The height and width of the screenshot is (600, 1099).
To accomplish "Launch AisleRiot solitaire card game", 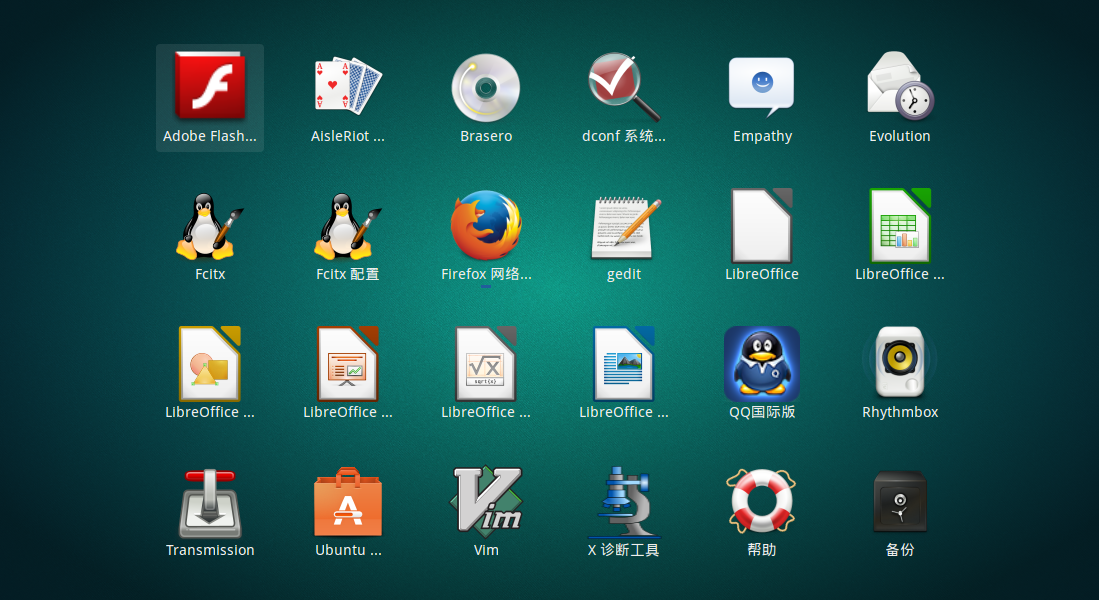I will pyautogui.click(x=348, y=86).
